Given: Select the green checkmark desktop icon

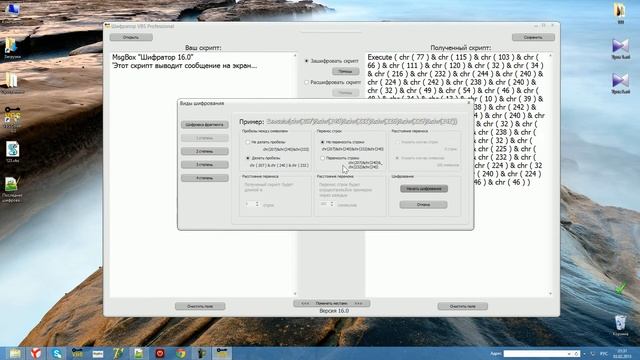Looking at the screenshot, I should [620, 288].
